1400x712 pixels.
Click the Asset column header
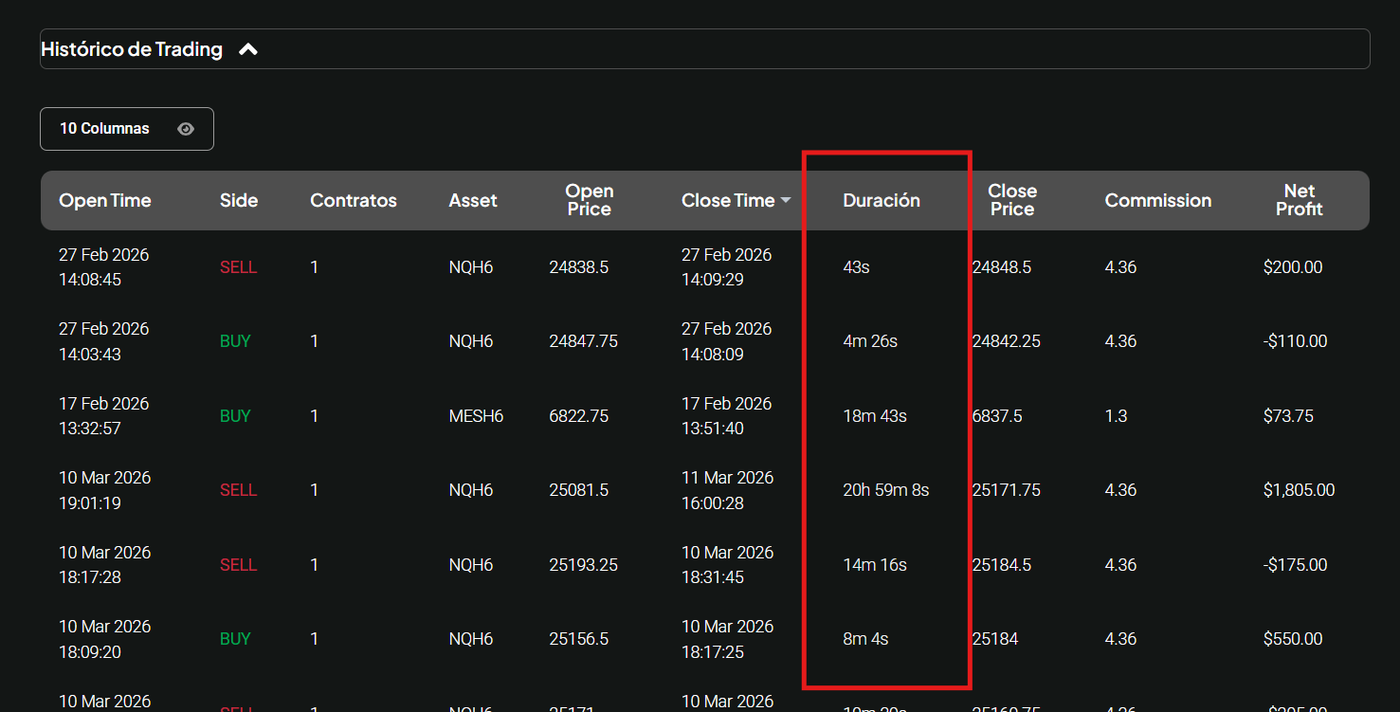coord(472,200)
